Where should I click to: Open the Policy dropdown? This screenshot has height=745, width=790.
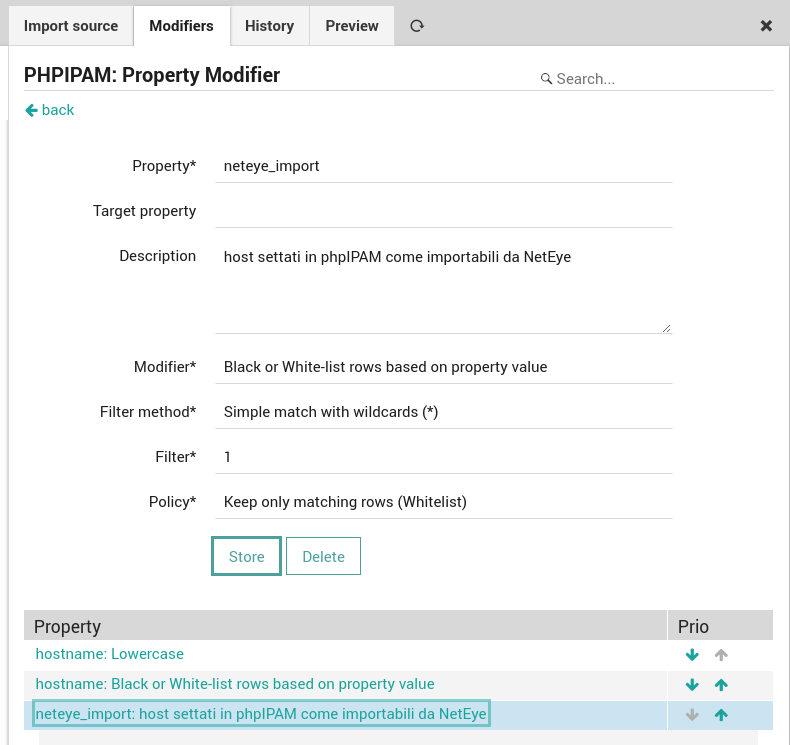[x=444, y=502]
